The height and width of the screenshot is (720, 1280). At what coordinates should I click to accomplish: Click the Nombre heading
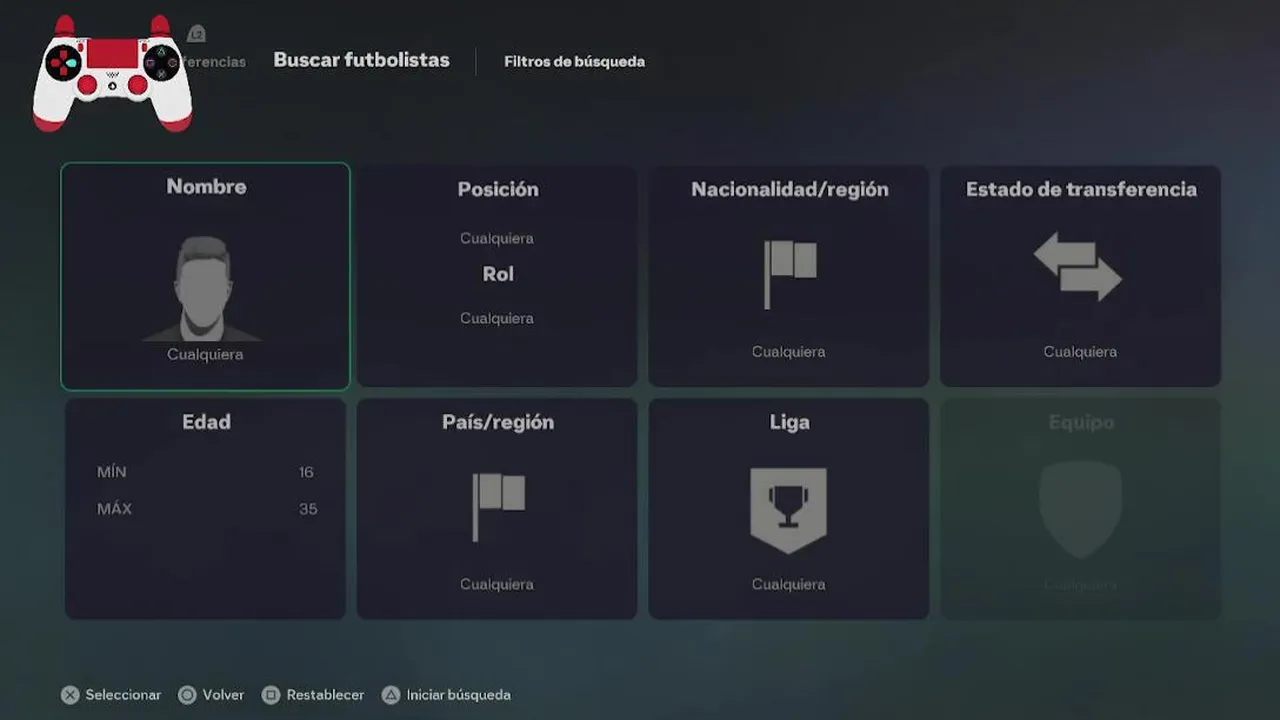tap(206, 186)
